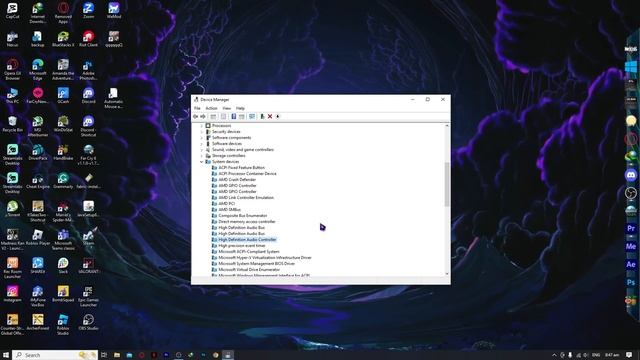The height and width of the screenshot is (360, 640).
Task: Select the This PC desktop icon
Action: point(12,96)
